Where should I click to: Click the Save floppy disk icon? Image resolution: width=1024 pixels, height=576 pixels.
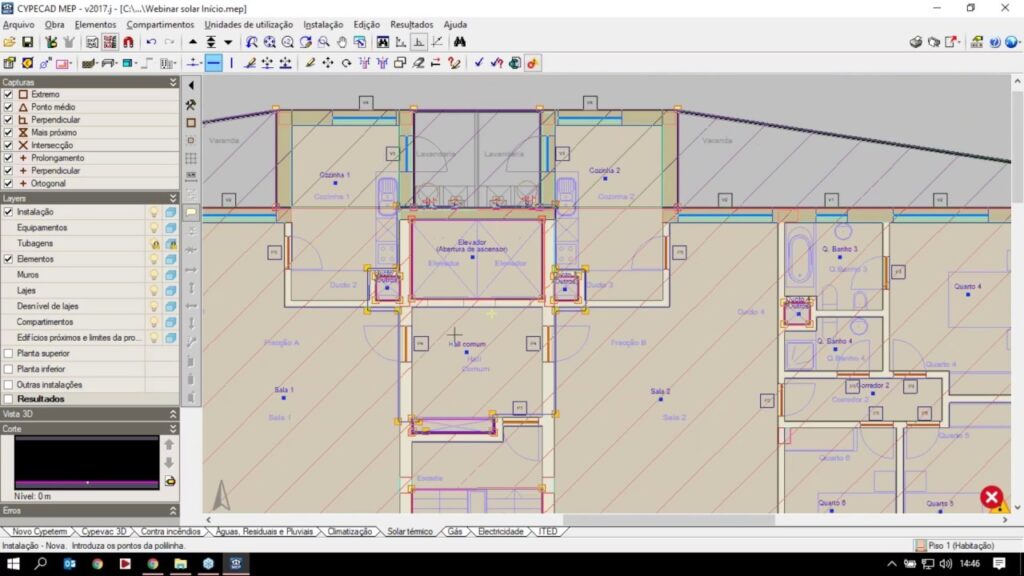pyautogui.click(x=28, y=42)
